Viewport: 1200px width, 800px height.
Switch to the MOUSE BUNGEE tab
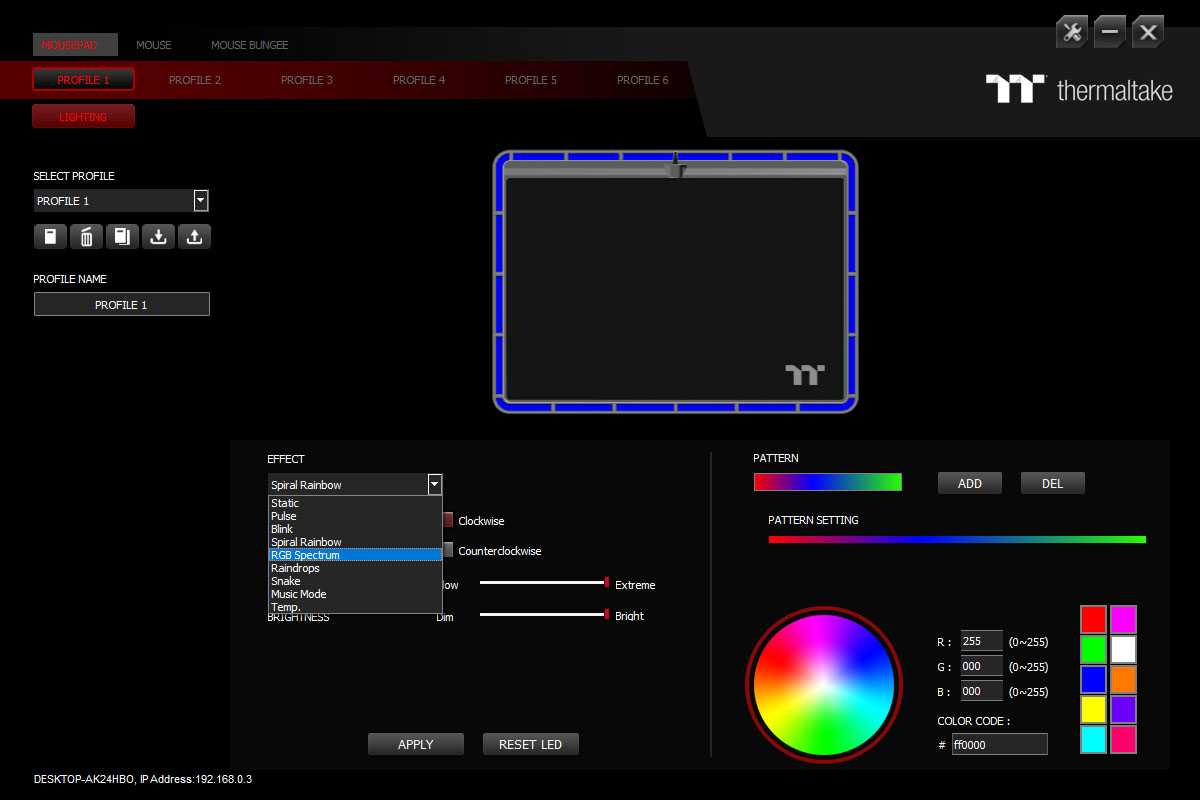(x=249, y=45)
